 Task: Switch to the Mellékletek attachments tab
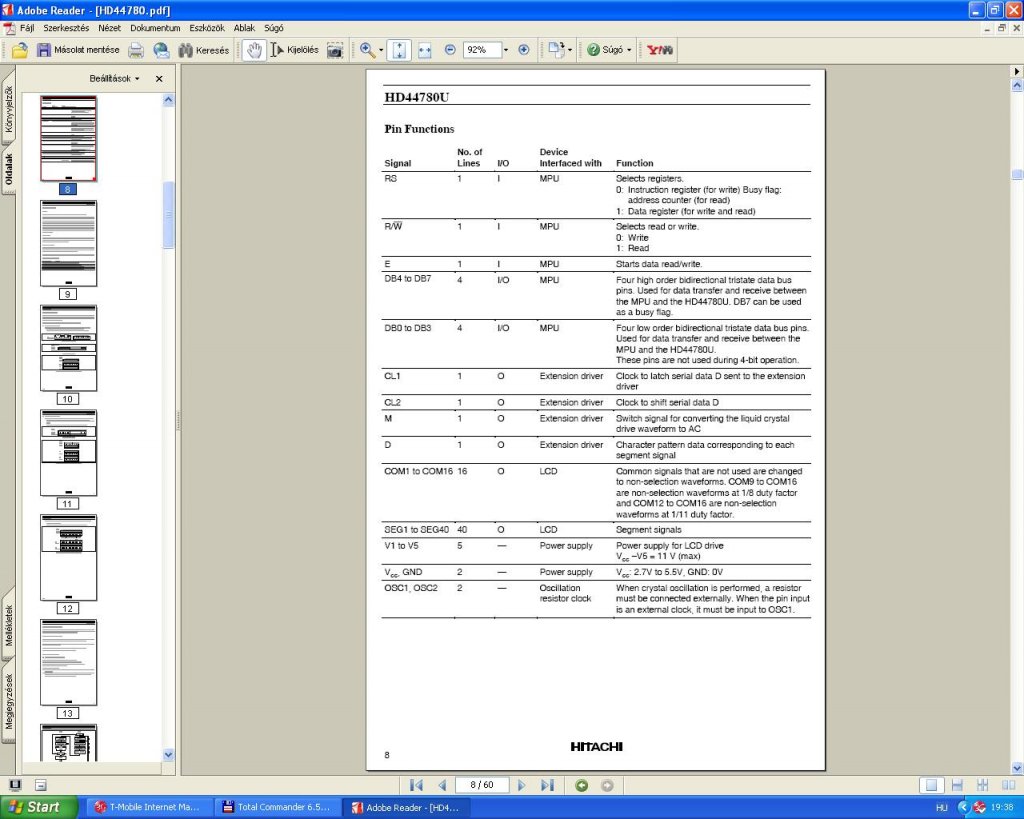coord(8,625)
